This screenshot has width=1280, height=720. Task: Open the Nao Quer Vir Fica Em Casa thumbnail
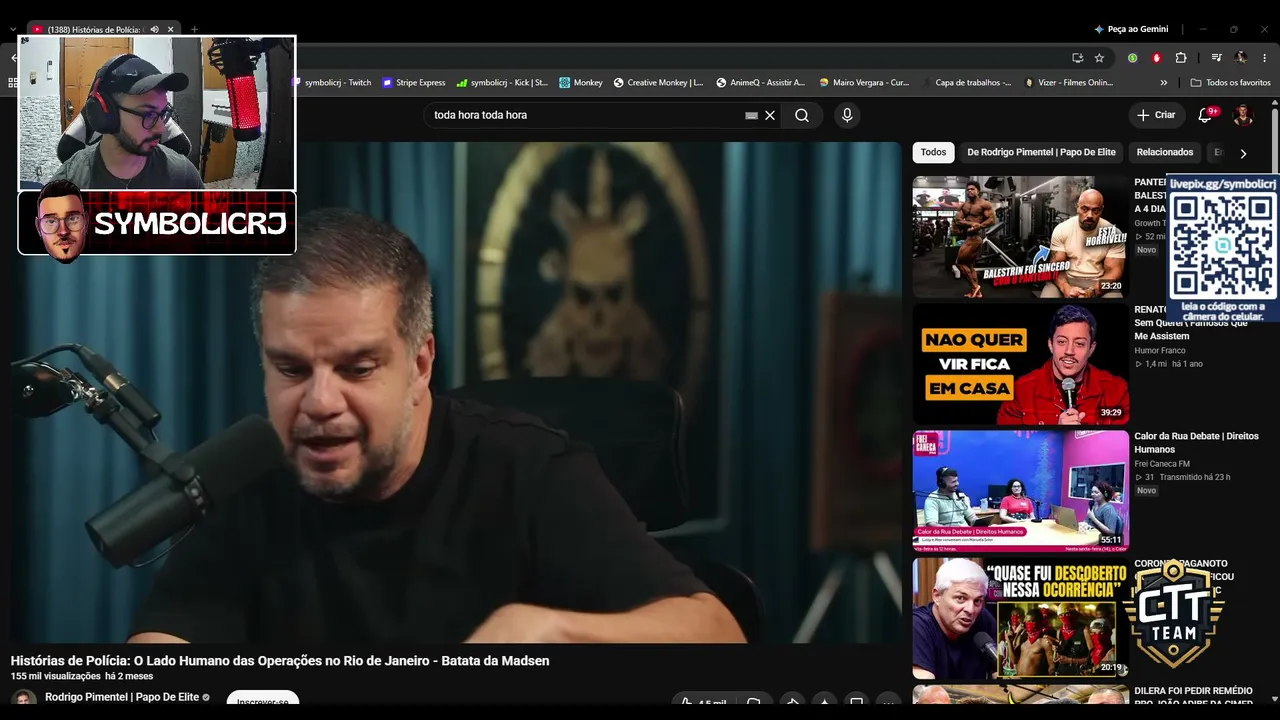[1020, 364]
